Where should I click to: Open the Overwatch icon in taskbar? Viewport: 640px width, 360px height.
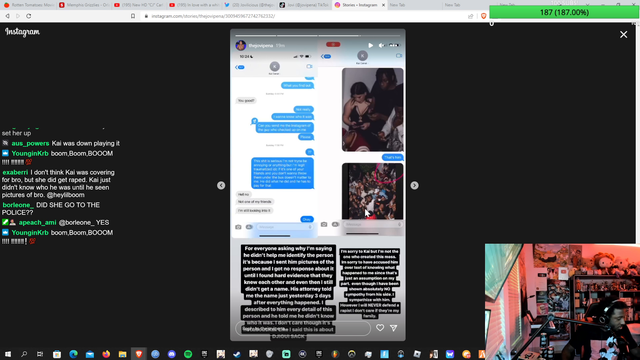351,354
